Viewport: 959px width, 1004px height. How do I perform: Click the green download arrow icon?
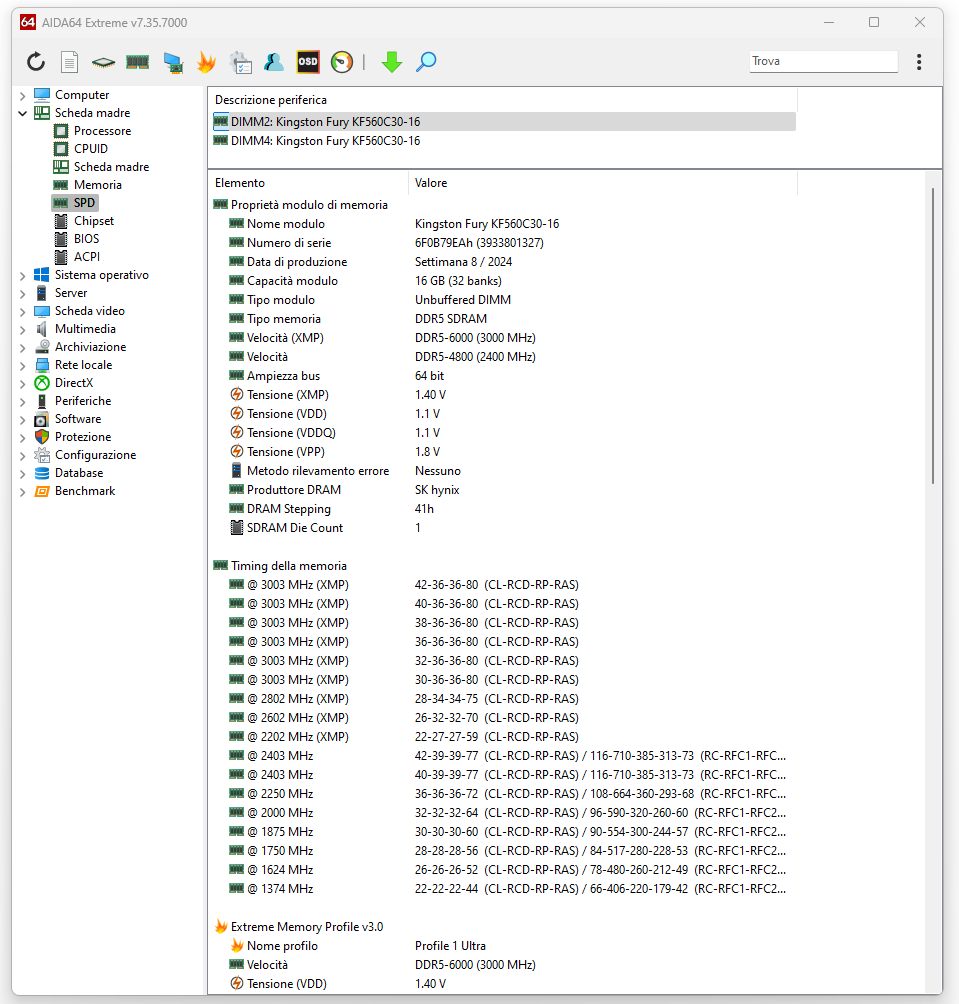[x=392, y=62]
